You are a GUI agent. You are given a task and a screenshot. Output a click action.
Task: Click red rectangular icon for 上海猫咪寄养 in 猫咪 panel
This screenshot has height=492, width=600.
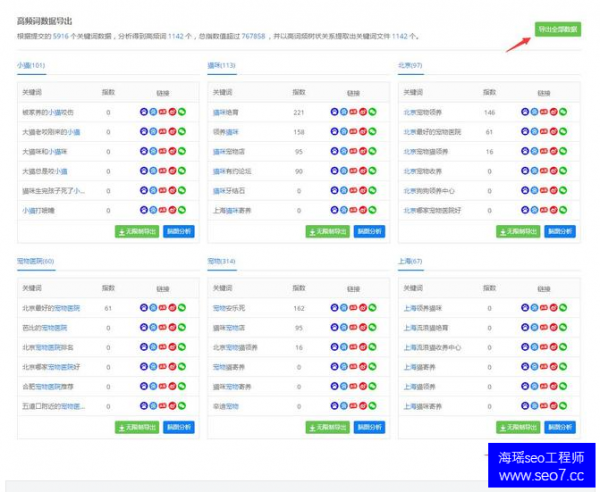(x=353, y=210)
